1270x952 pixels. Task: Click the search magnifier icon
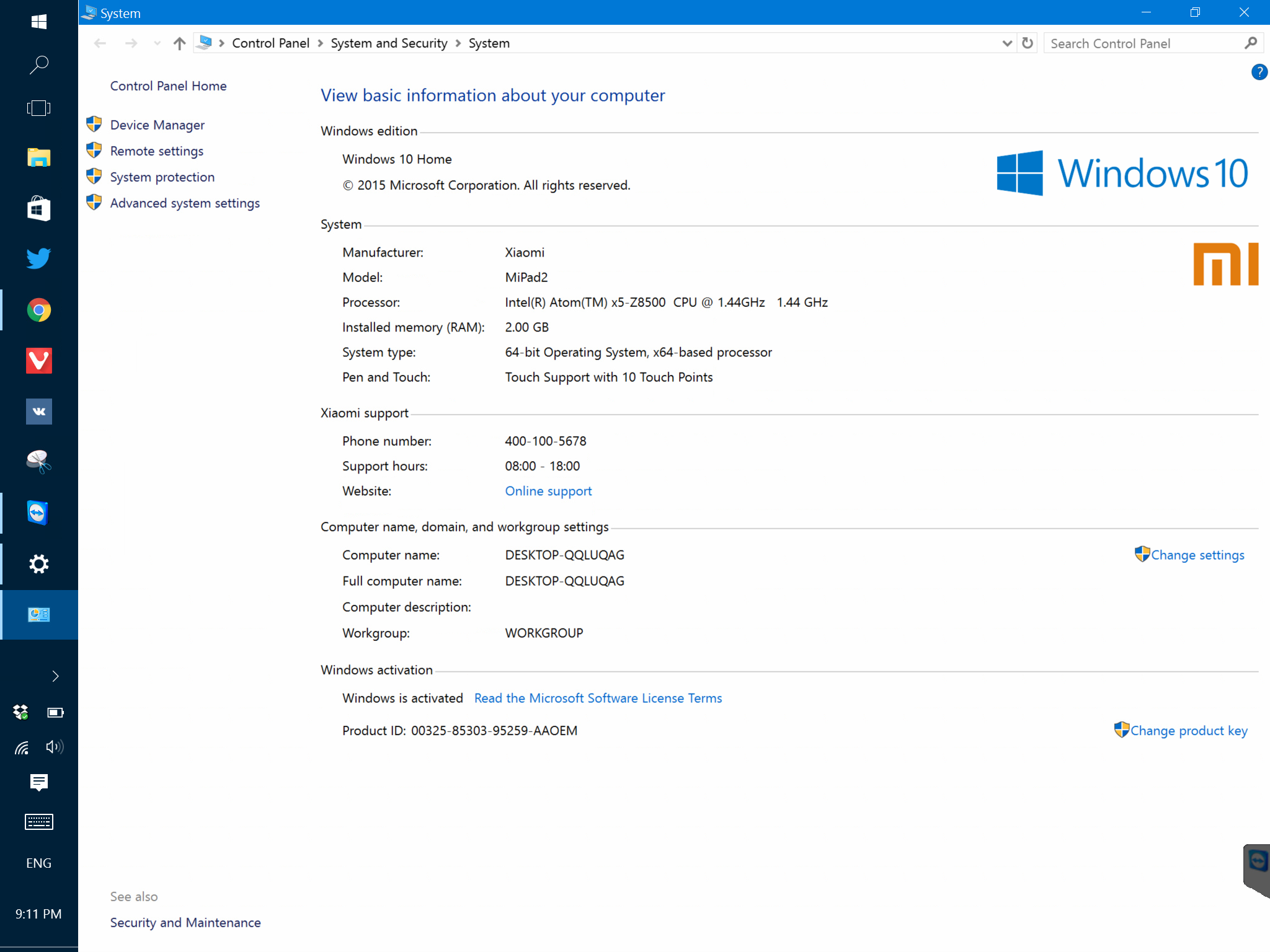click(x=1251, y=43)
